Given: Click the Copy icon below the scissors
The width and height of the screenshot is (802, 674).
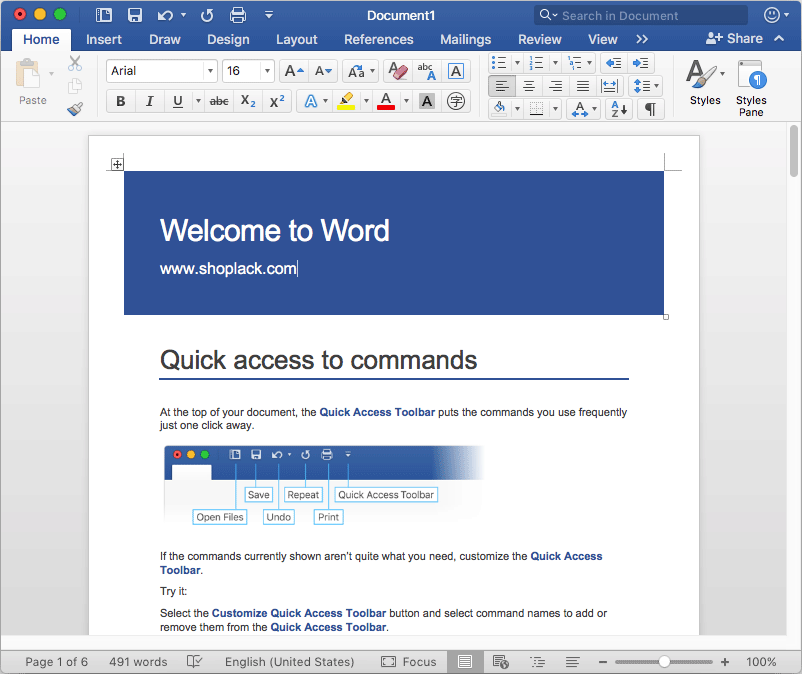Looking at the screenshot, I should point(75,85).
